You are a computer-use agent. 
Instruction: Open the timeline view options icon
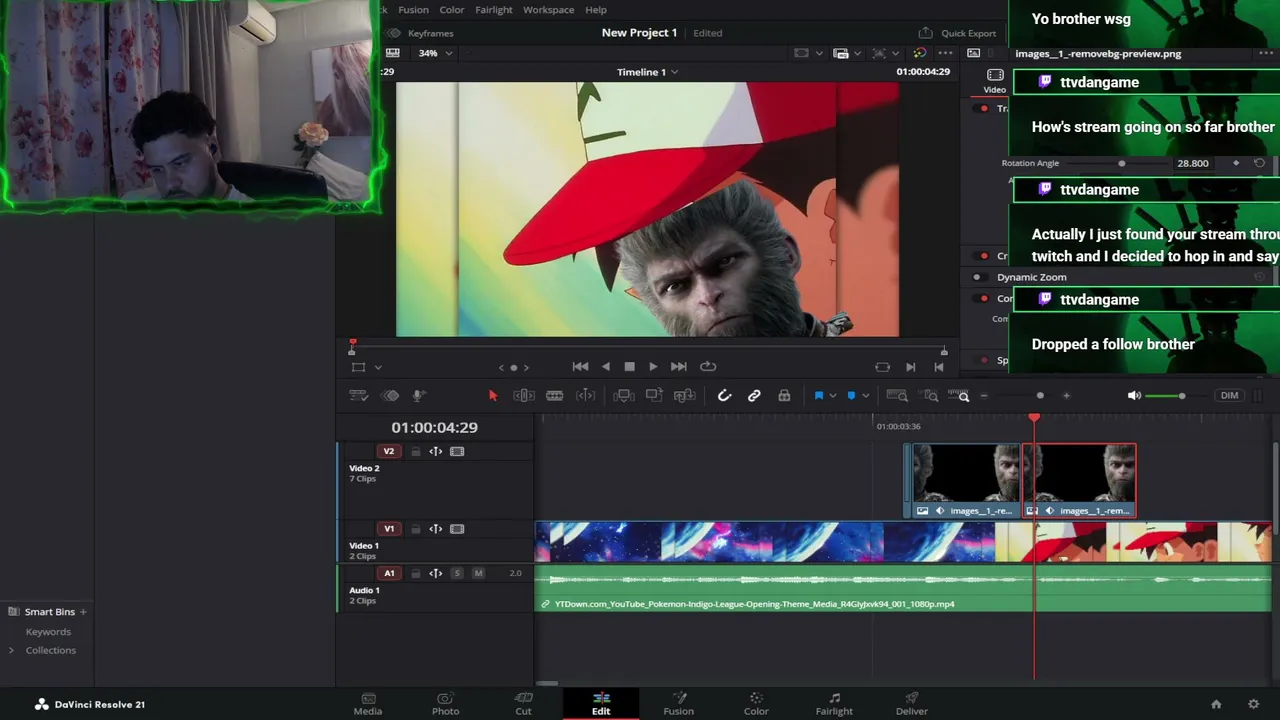pos(358,396)
